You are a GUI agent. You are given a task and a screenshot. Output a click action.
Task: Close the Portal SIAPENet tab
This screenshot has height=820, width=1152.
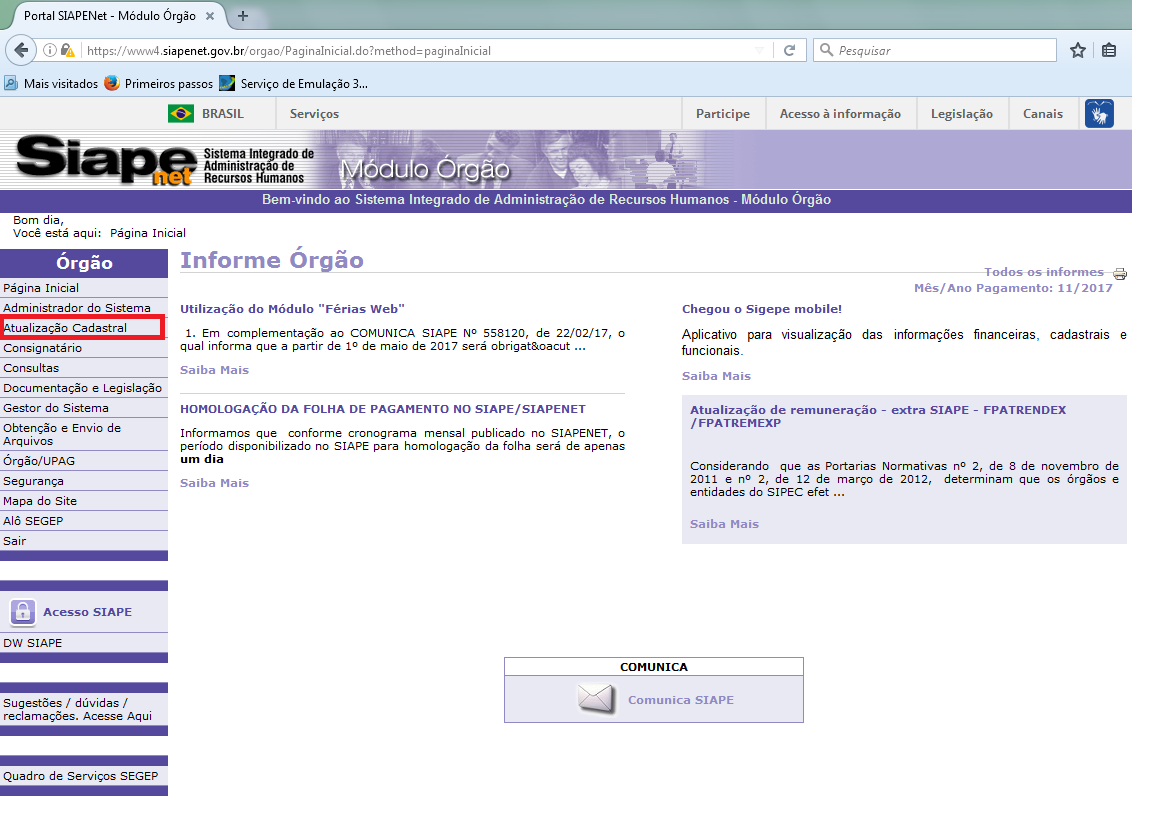coord(209,15)
